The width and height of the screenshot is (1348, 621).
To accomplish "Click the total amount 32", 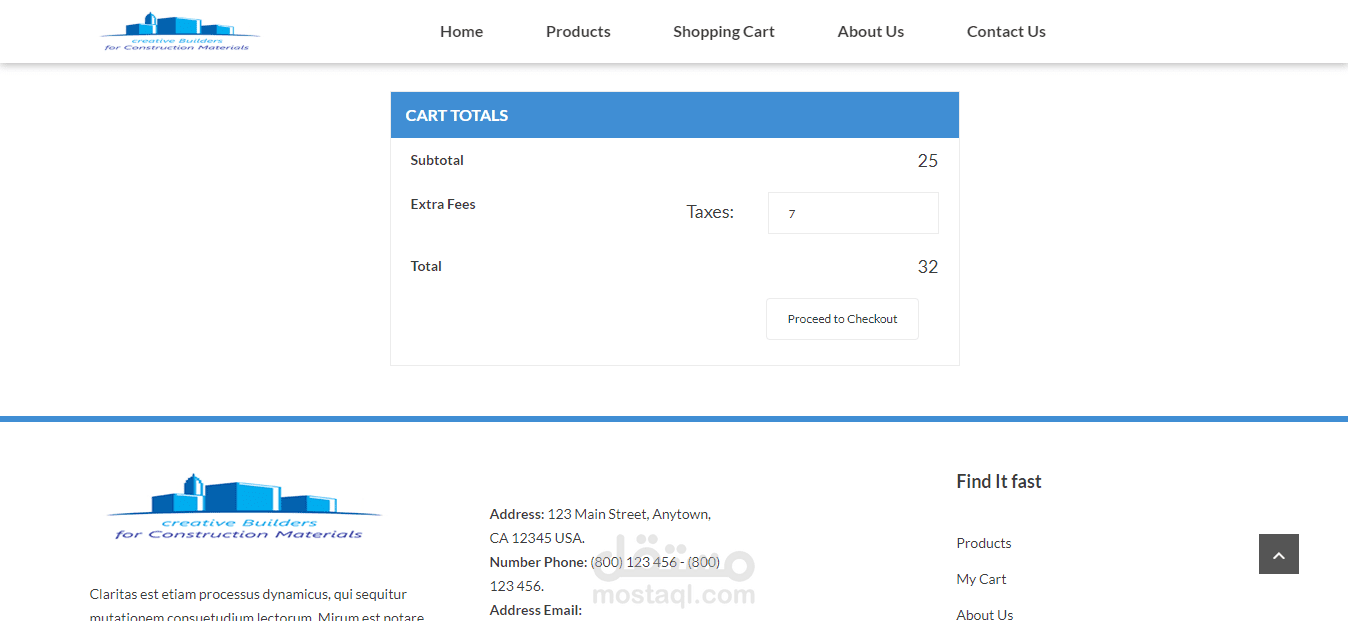I will click(927, 267).
